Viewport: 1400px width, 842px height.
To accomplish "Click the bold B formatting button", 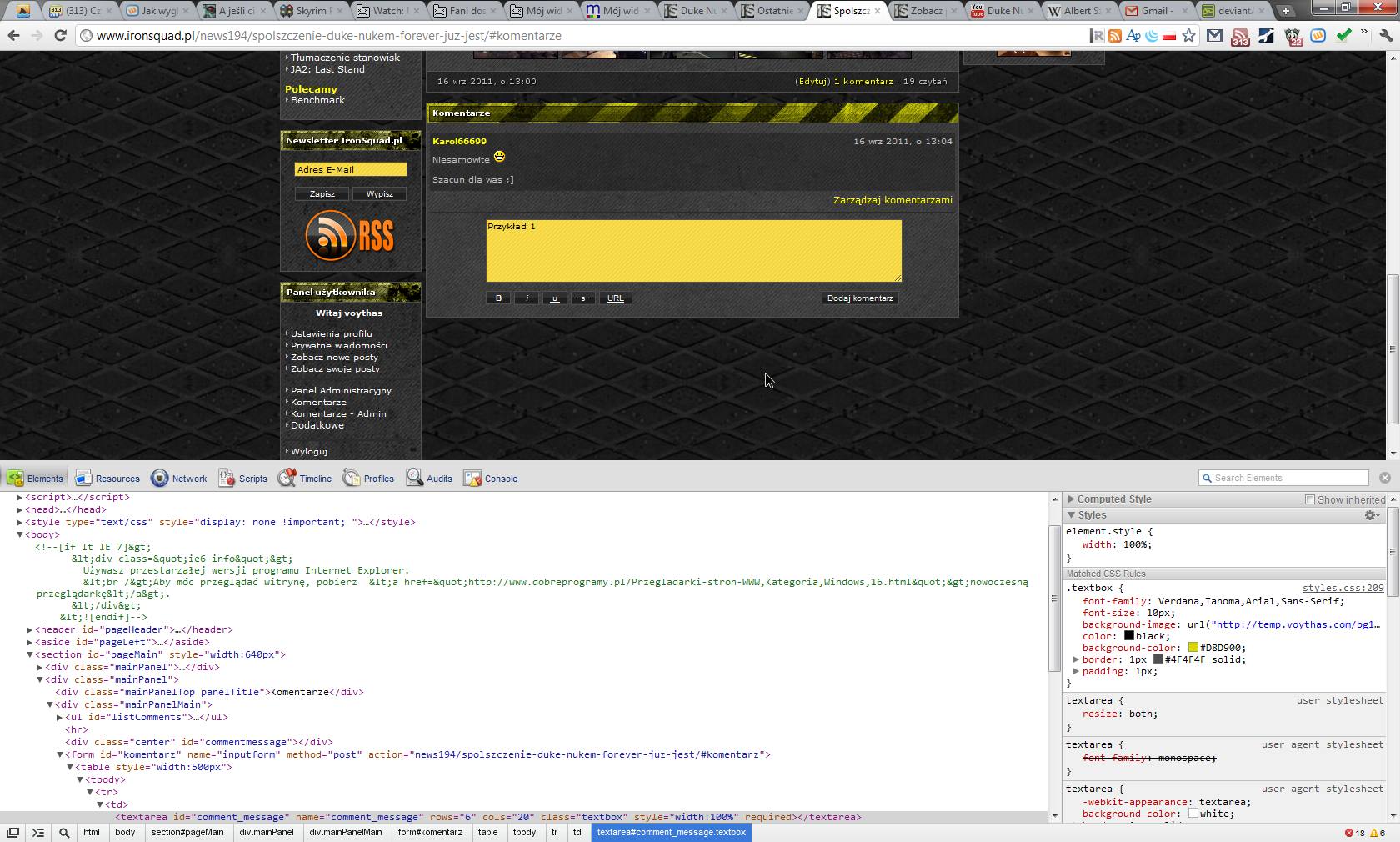I will [x=498, y=298].
